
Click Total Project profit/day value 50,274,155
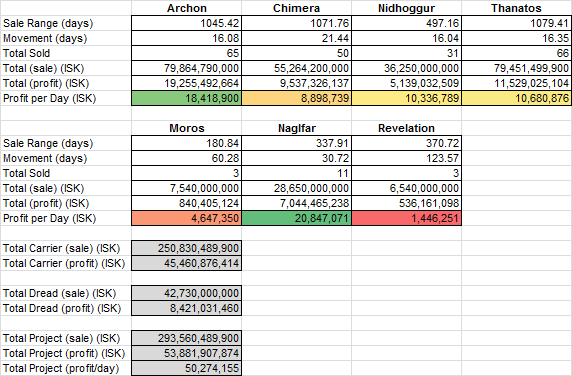[x=186, y=368]
